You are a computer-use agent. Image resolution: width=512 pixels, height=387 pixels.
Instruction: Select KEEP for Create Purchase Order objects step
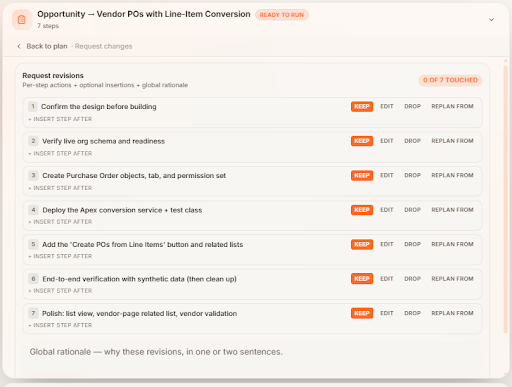362,175
